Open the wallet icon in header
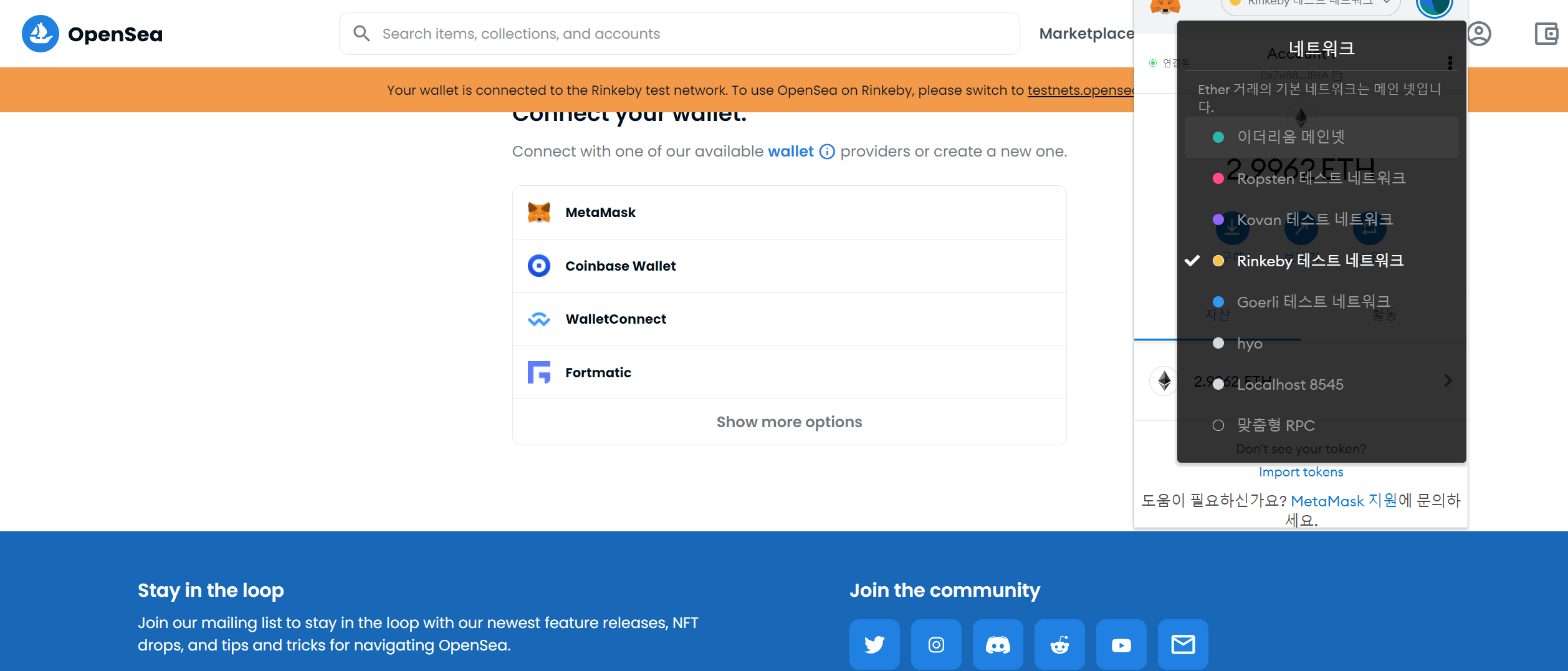The image size is (1568, 671). [1546, 34]
